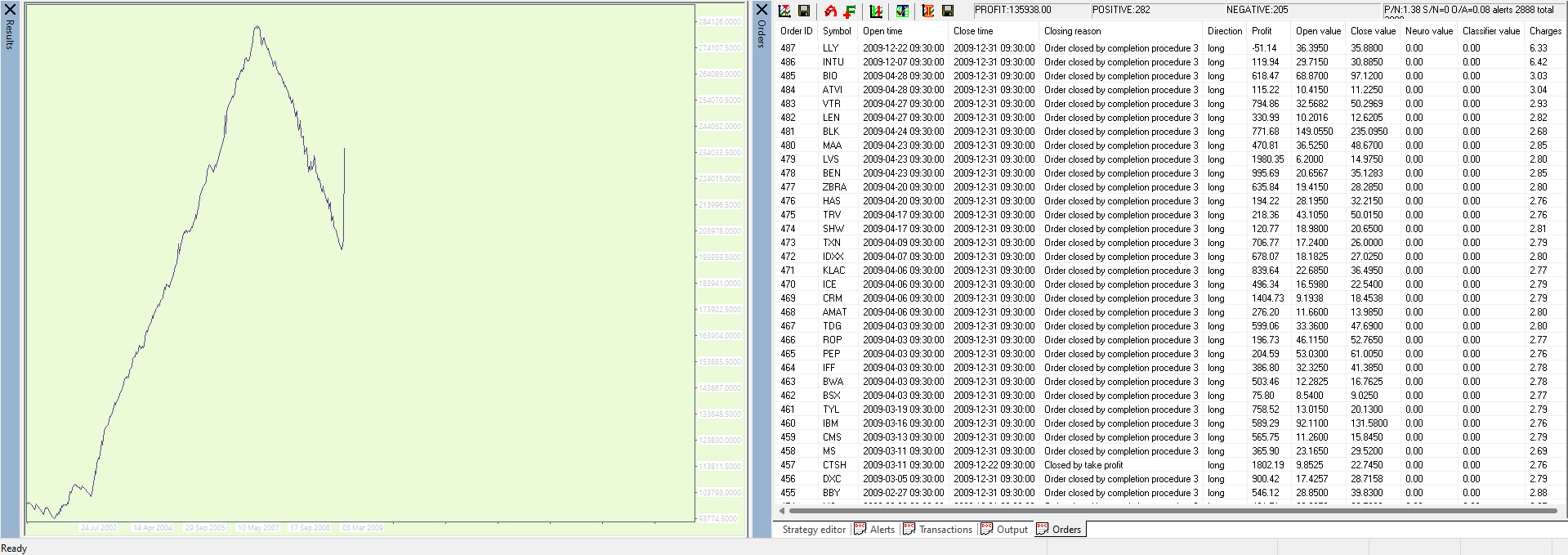
Task: Click the red 'A' checkmark icon
Action: (x=830, y=11)
